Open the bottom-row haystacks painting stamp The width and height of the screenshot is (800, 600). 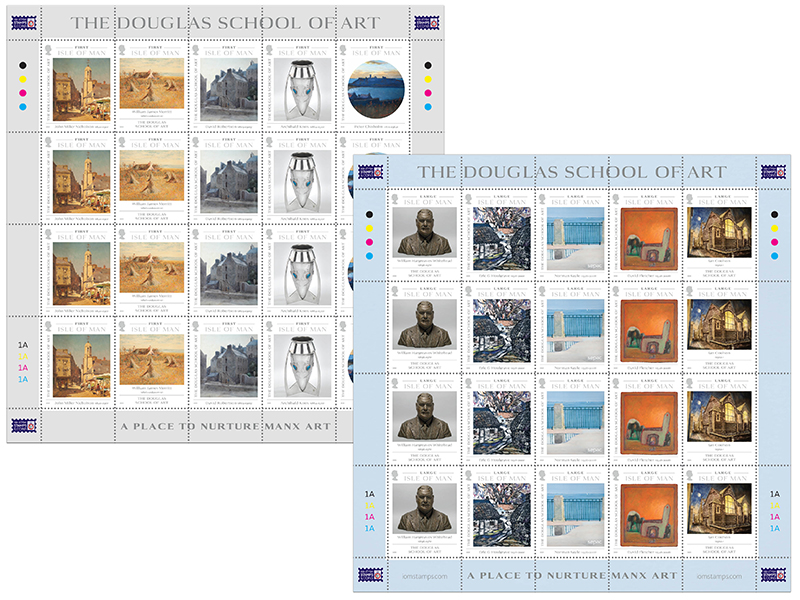pos(152,362)
